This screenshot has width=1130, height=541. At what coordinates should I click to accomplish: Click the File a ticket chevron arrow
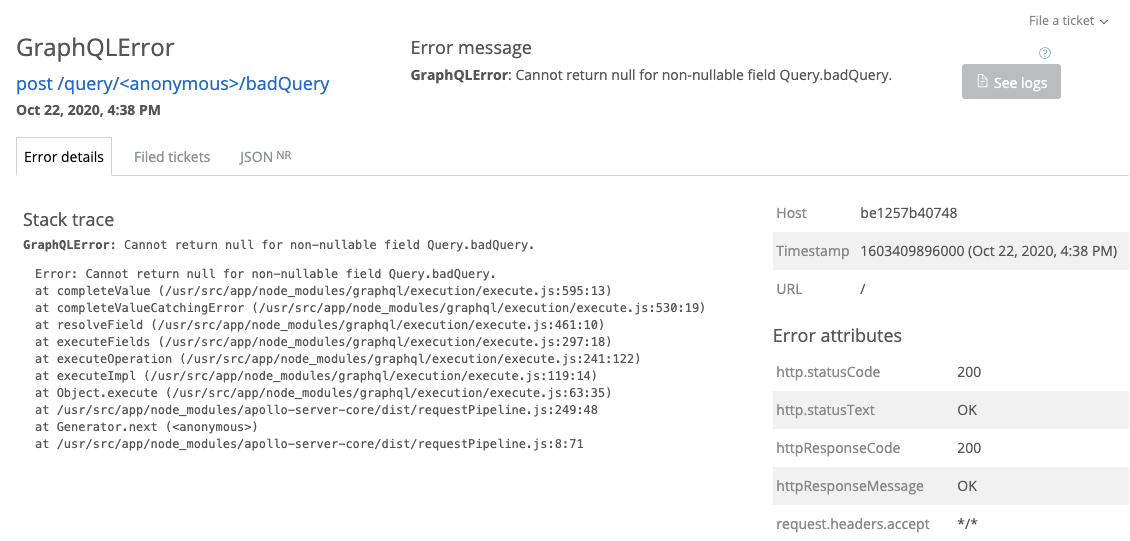(1103, 22)
